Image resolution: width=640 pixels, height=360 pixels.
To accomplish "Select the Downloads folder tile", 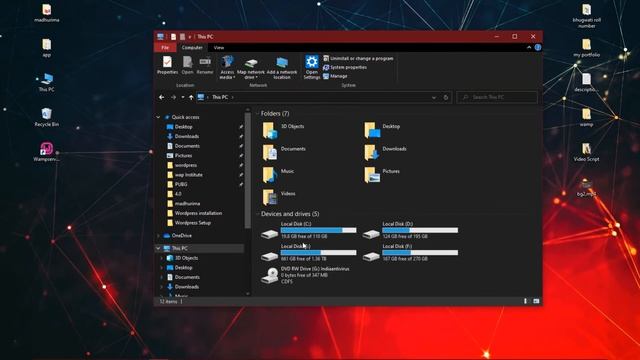I will tap(385, 153).
